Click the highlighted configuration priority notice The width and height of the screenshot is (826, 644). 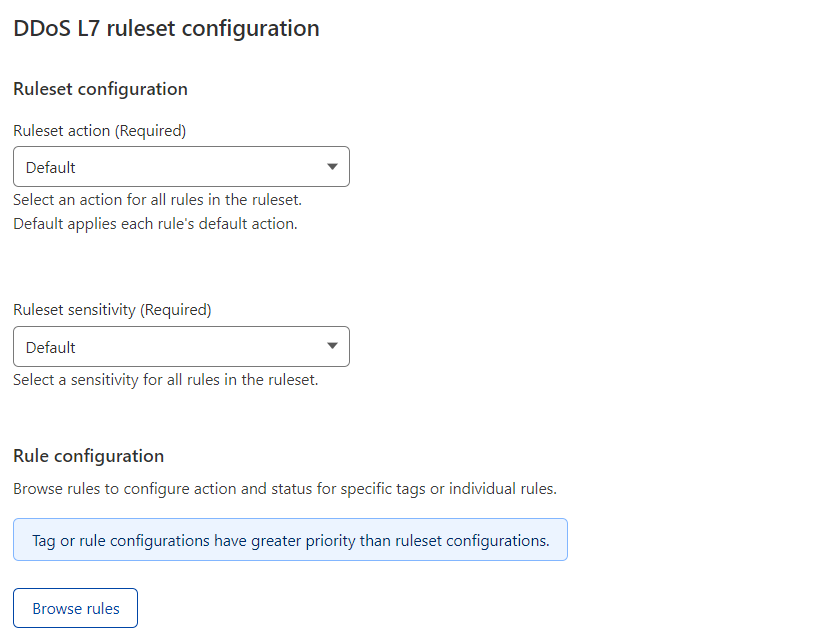[x=290, y=539]
